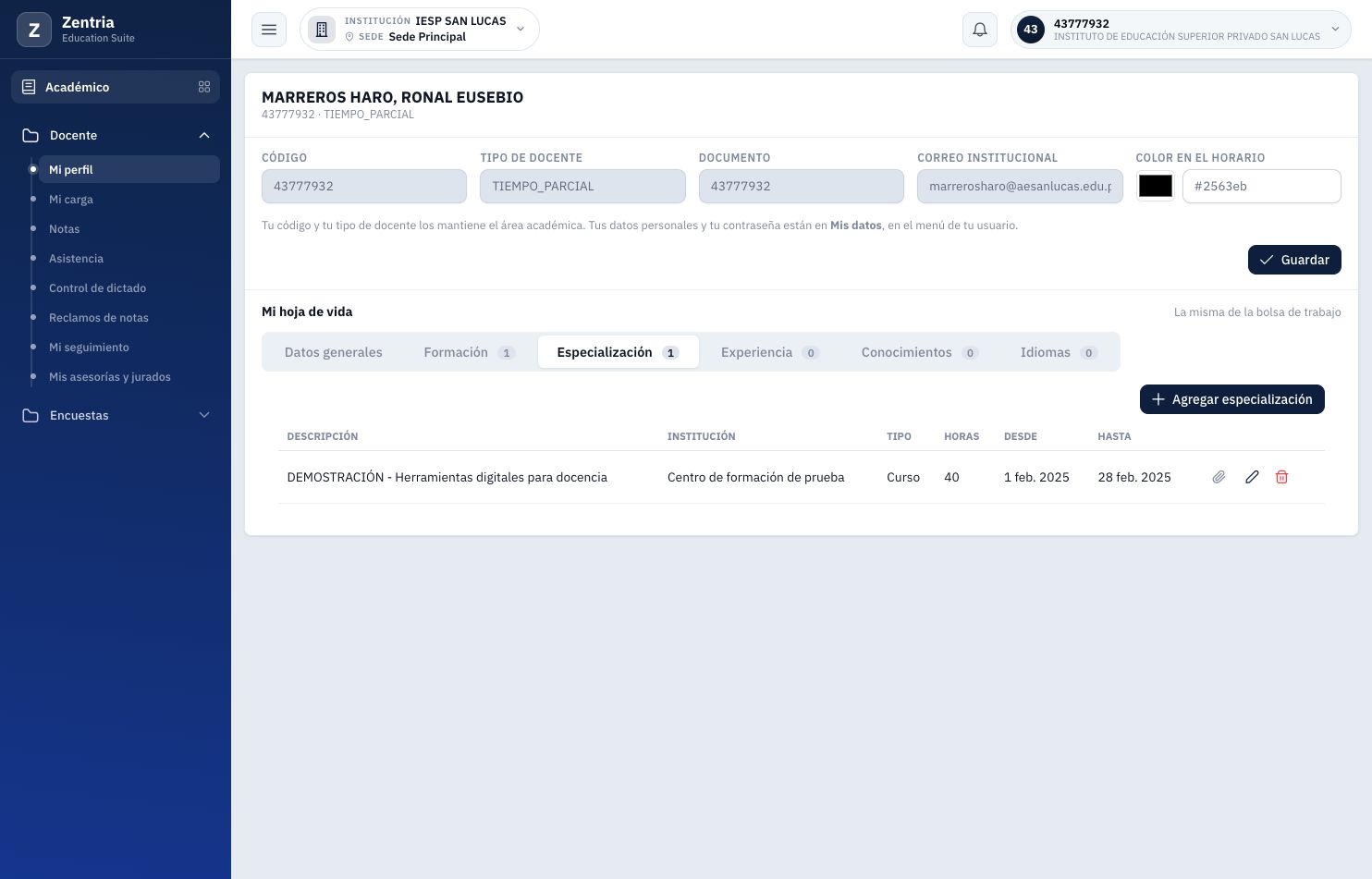The width and height of the screenshot is (1372, 879).
Task: Open the notifications bell
Action: (x=980, y=30)
